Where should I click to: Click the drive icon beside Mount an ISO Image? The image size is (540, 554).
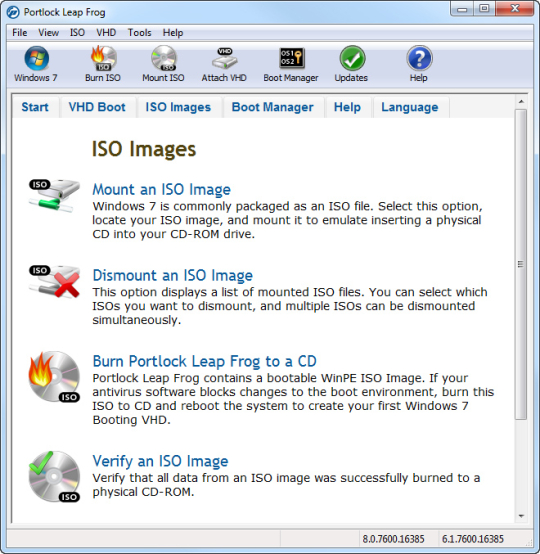click(54, 195)
